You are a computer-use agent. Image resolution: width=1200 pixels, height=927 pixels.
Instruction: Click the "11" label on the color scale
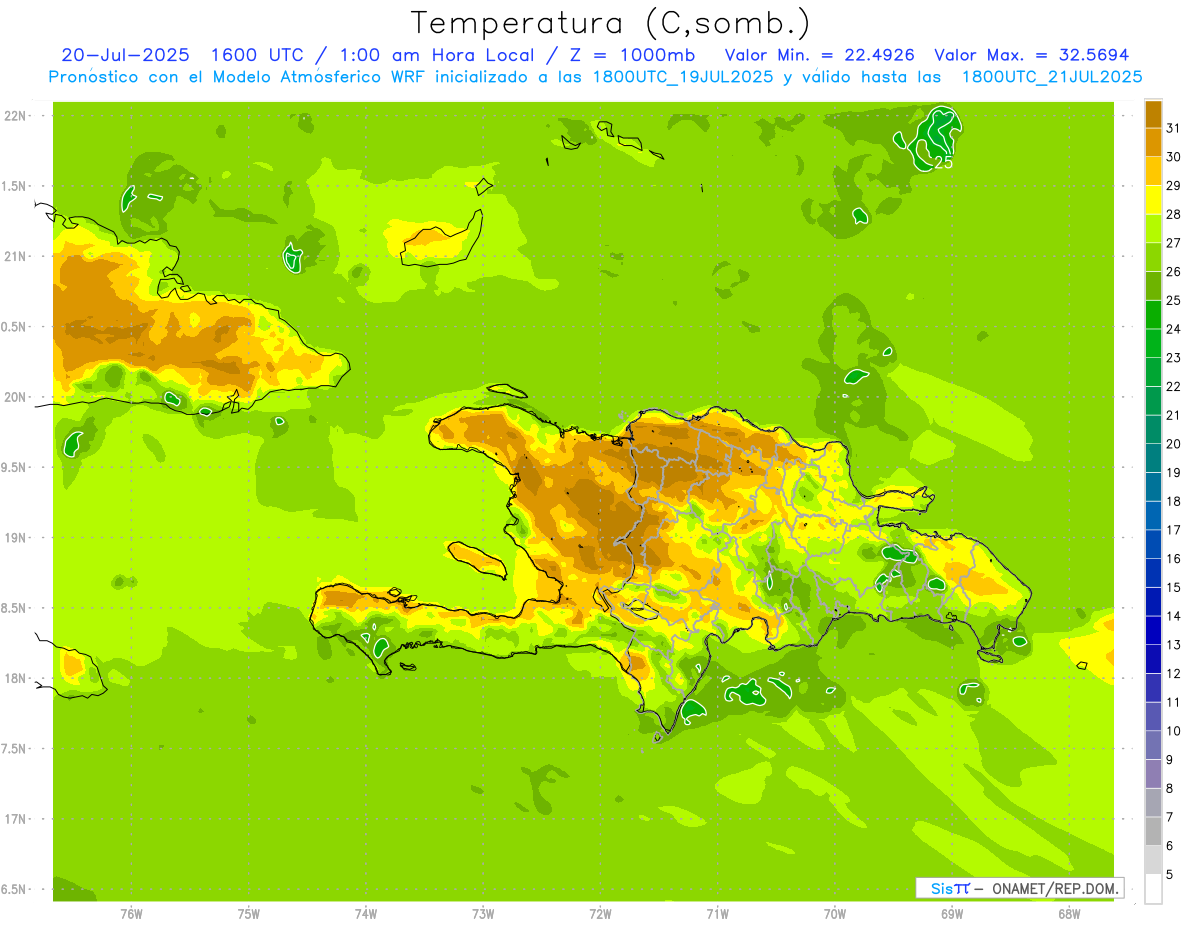(x=1174, y=703)
